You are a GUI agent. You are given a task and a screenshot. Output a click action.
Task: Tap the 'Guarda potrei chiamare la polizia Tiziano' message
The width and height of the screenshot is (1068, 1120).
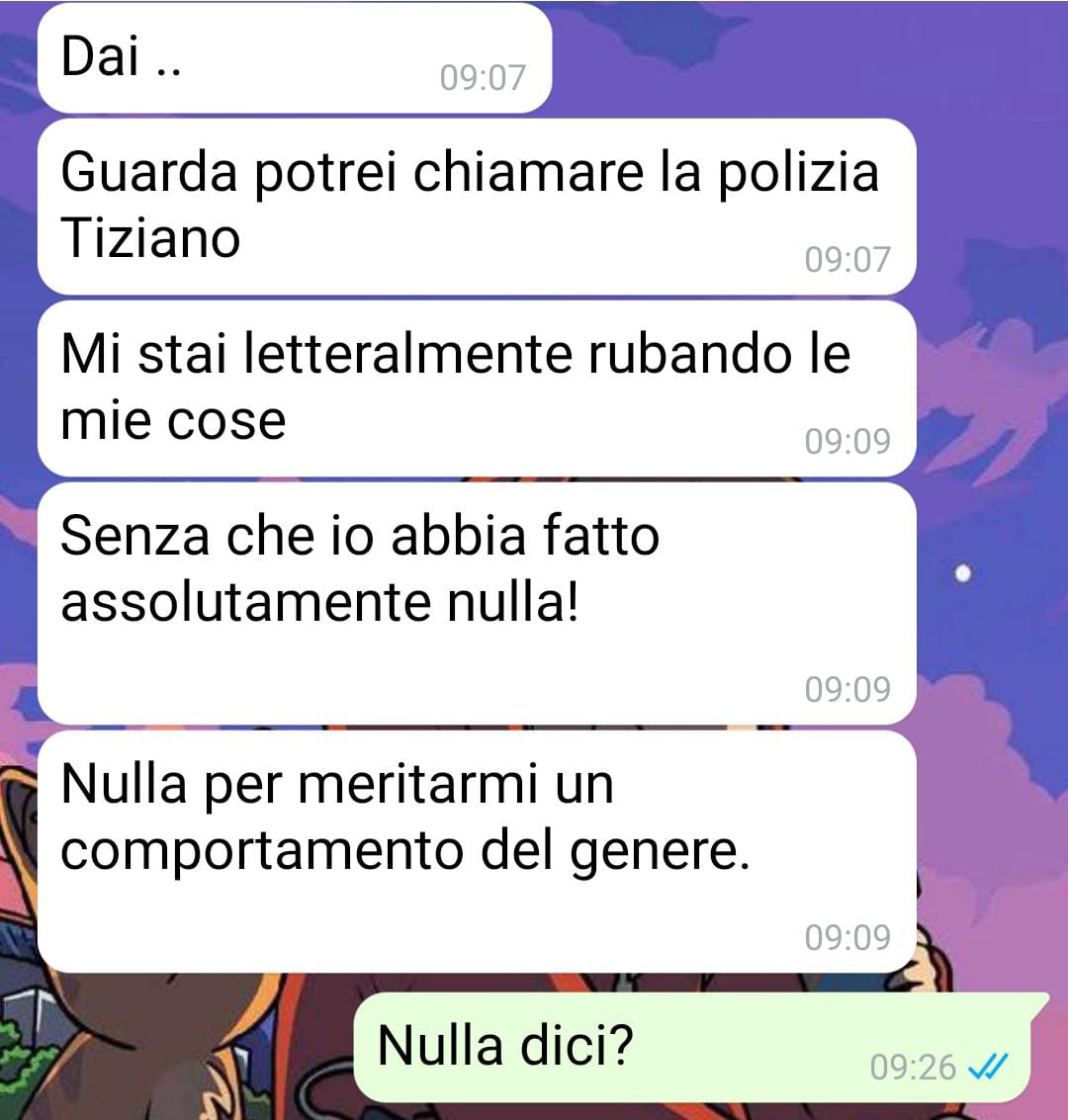[x=477, y=207]
